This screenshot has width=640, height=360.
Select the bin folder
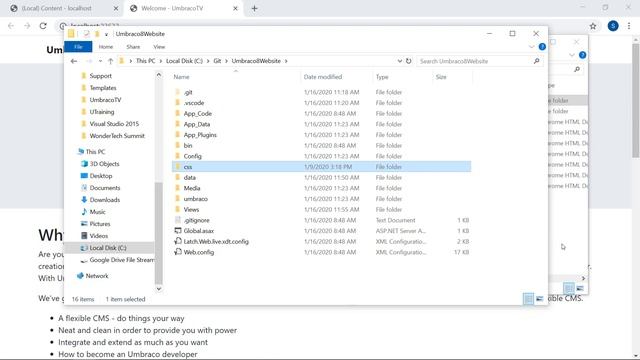(x=188, y=145)
